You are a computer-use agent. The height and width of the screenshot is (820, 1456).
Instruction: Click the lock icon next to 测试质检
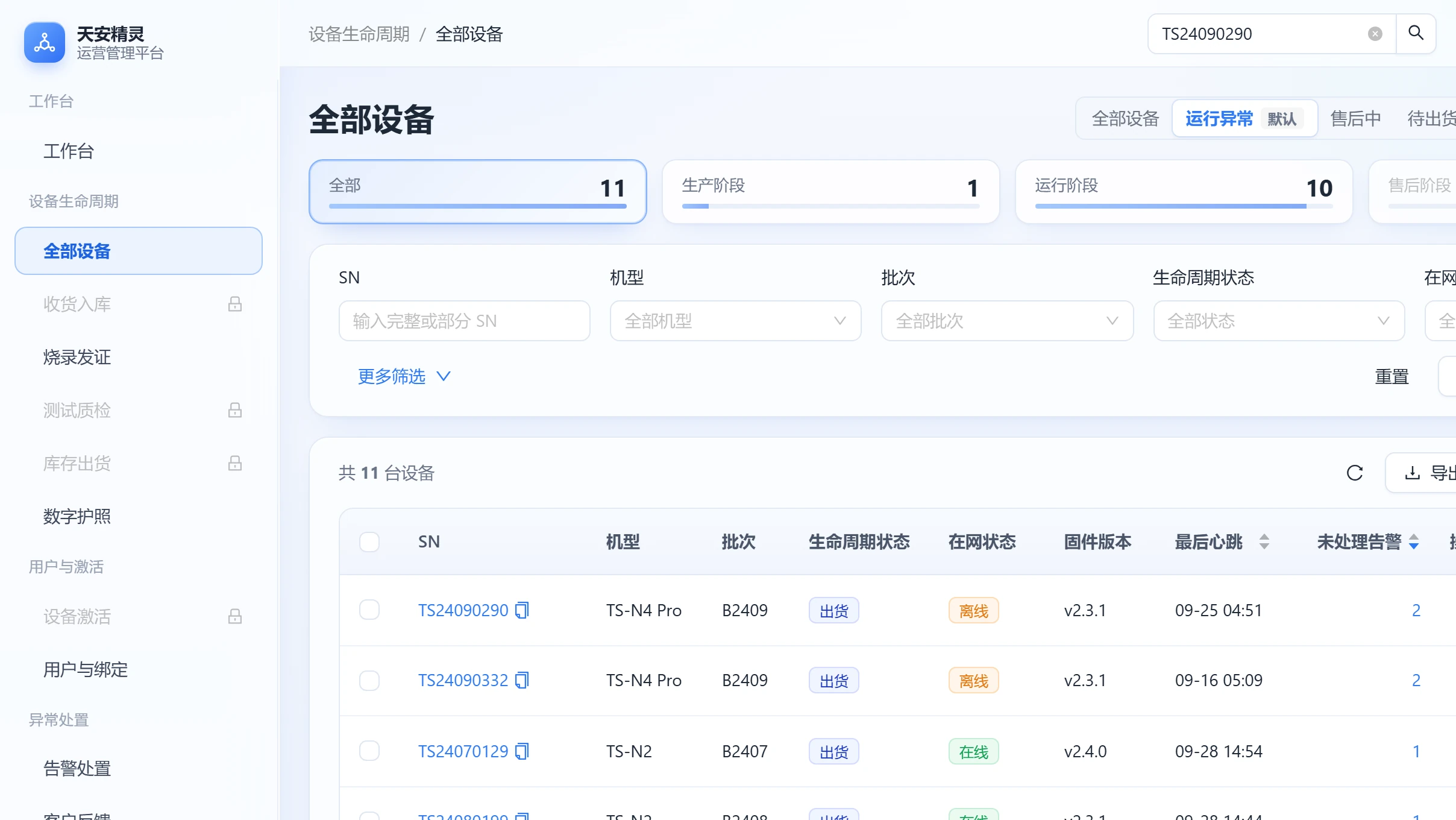coord(235,410)
